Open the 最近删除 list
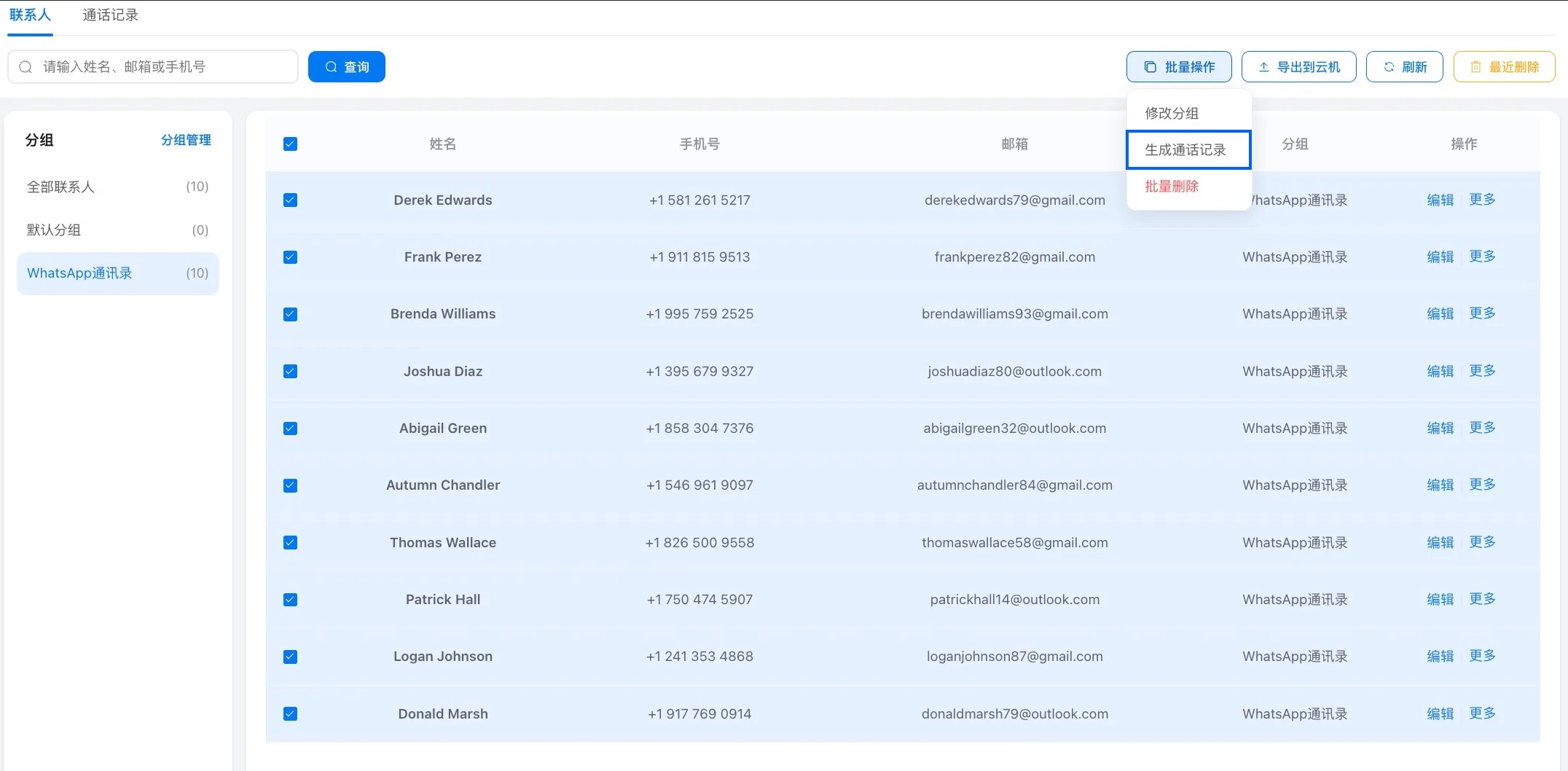 coord(1505,67)
